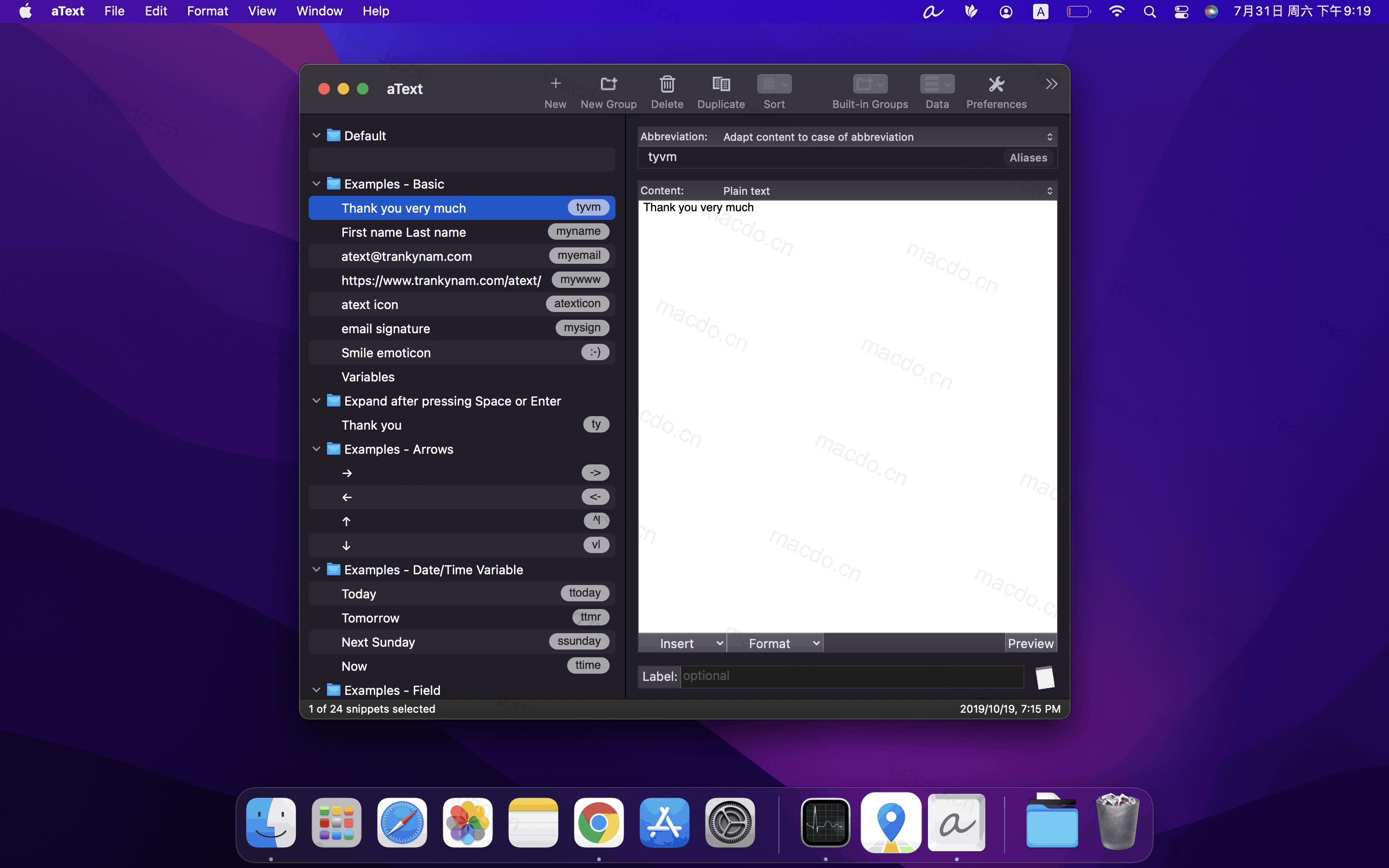Open Control Center in menu bar
Viewport: 1389px width, 868px height.
click(x=1181, y=12)
